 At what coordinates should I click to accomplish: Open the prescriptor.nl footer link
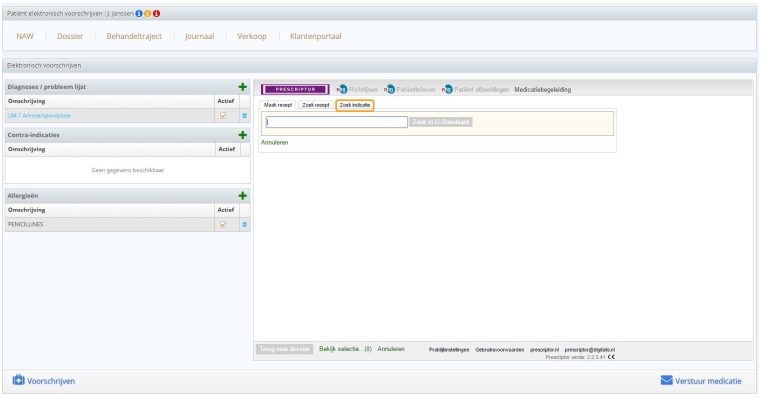tap(544, 350)
